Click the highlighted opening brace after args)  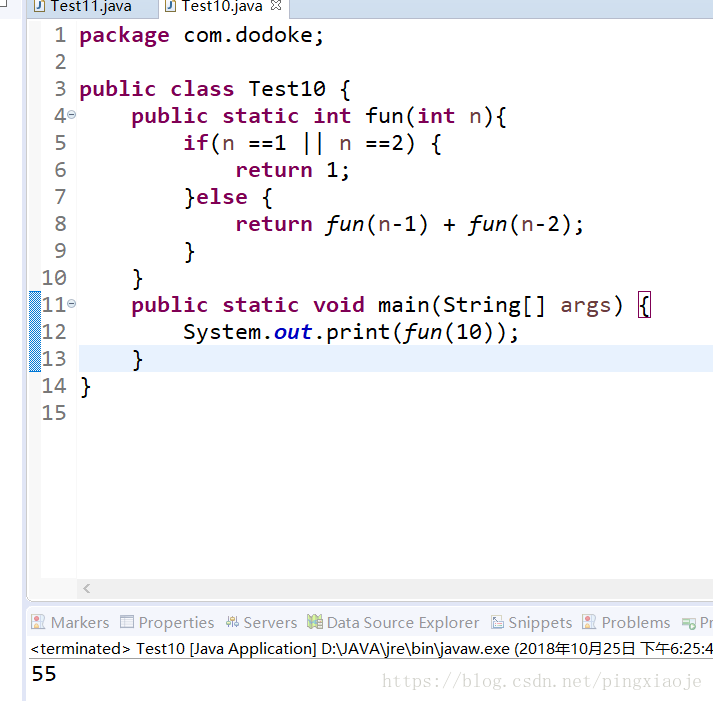point(644,305)
